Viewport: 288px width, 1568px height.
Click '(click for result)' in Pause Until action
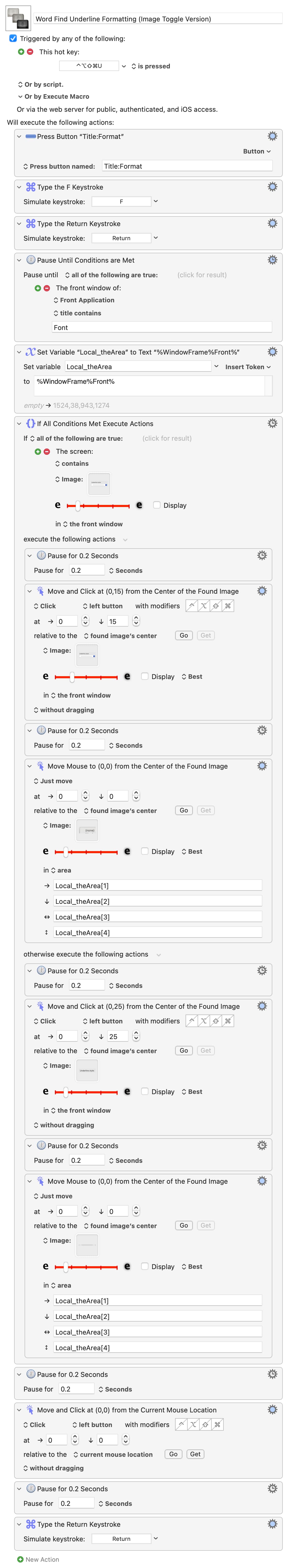pyautogui.click(x=201, y=275)
